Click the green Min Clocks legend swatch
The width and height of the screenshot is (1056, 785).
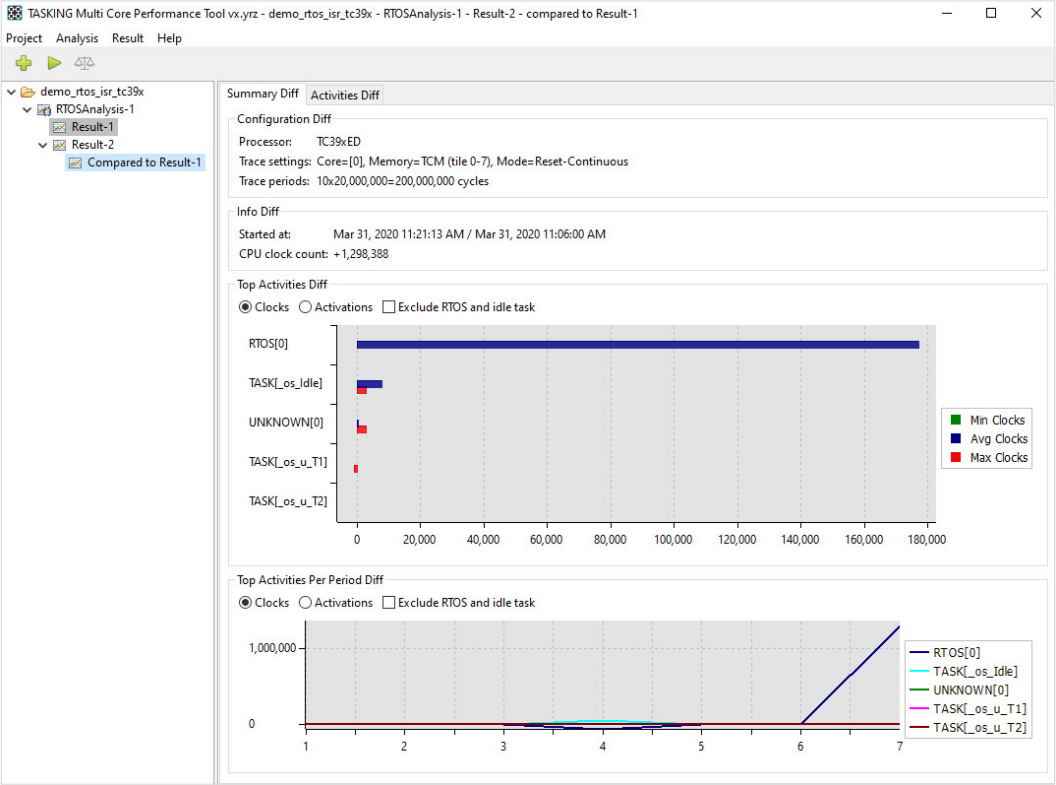coord(956,420)
